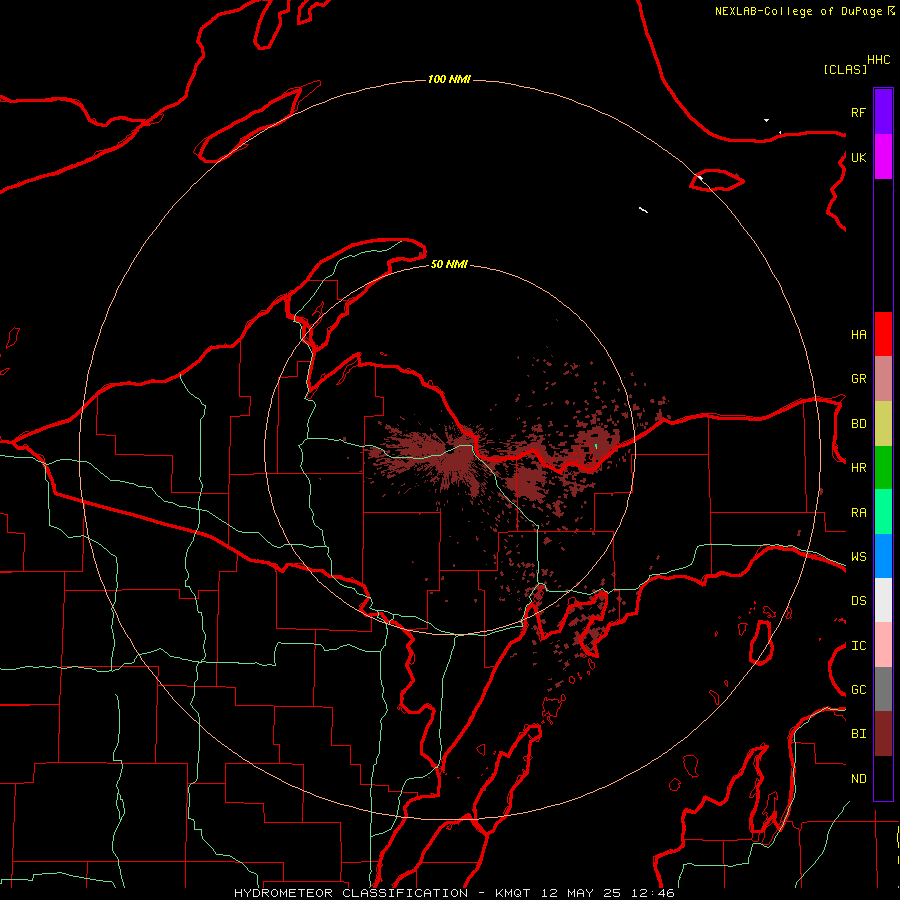
Task: Click the BI dark-red legend swatch
Action: pyautogui.click(x=883, y=734)
